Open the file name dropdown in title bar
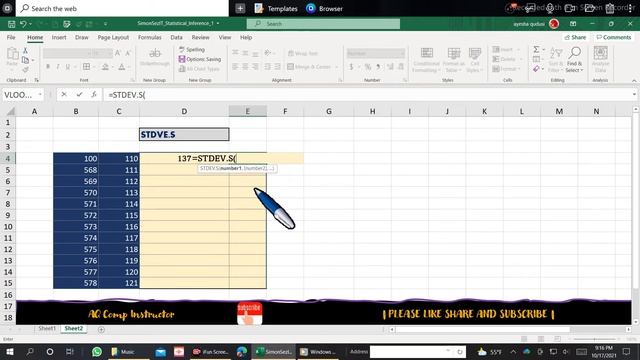640x360 pixels. tap(218, 24)
